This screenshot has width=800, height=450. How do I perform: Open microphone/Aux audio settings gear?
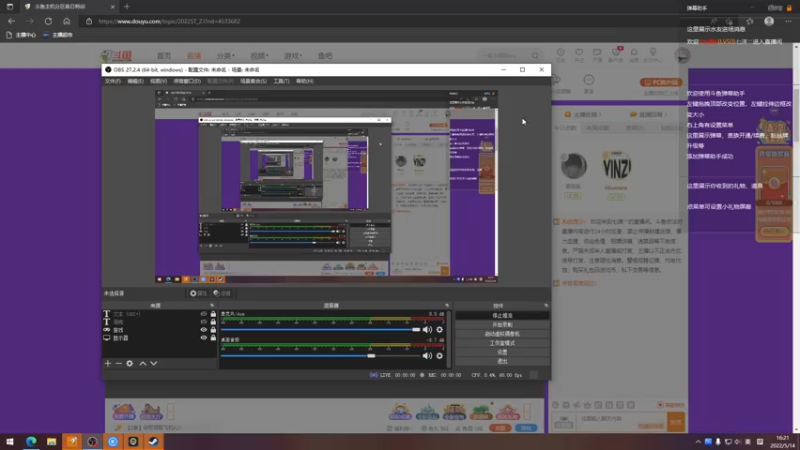point(439,330)
